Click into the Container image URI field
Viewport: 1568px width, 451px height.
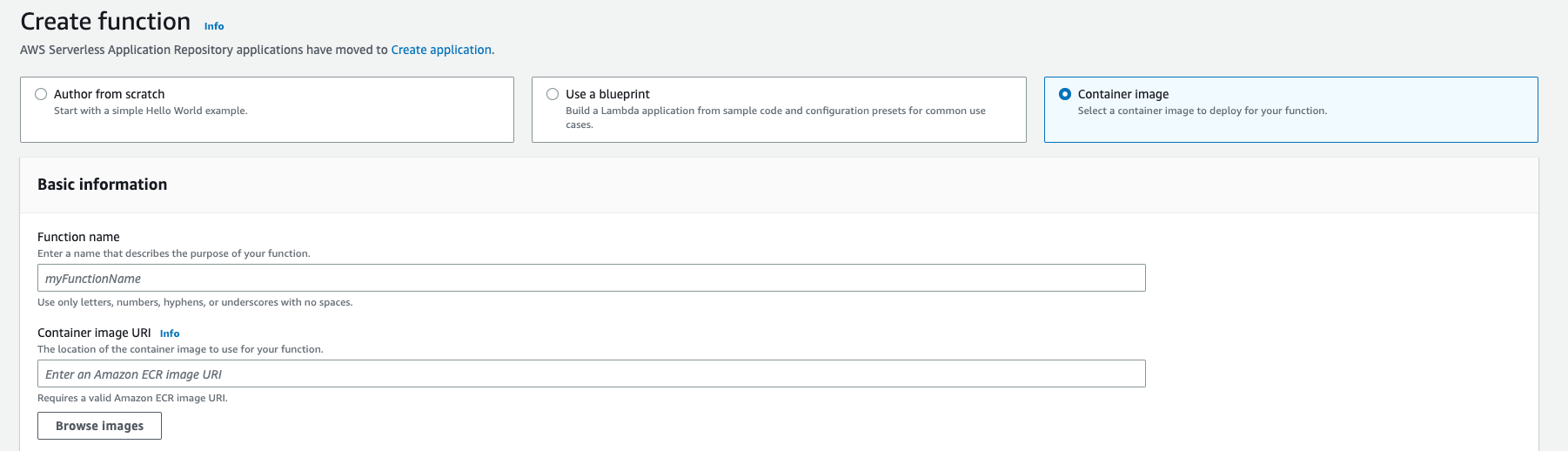pyautogui.click(x=591, y=374)
